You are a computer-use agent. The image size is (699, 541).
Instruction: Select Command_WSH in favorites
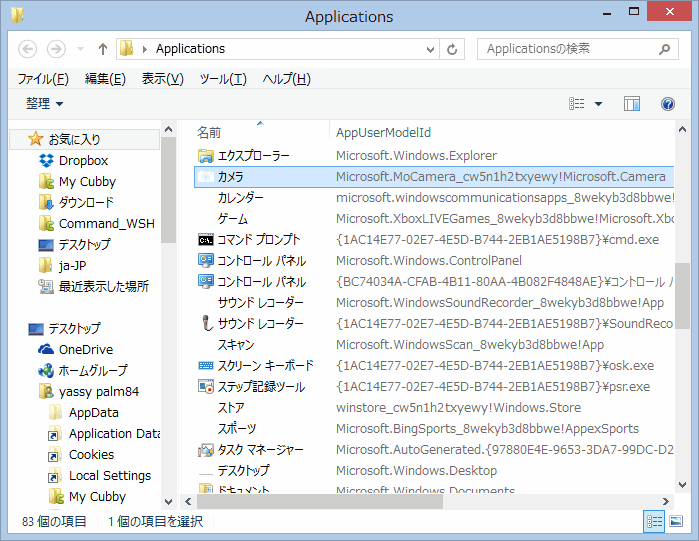click(x=107, y=223)
